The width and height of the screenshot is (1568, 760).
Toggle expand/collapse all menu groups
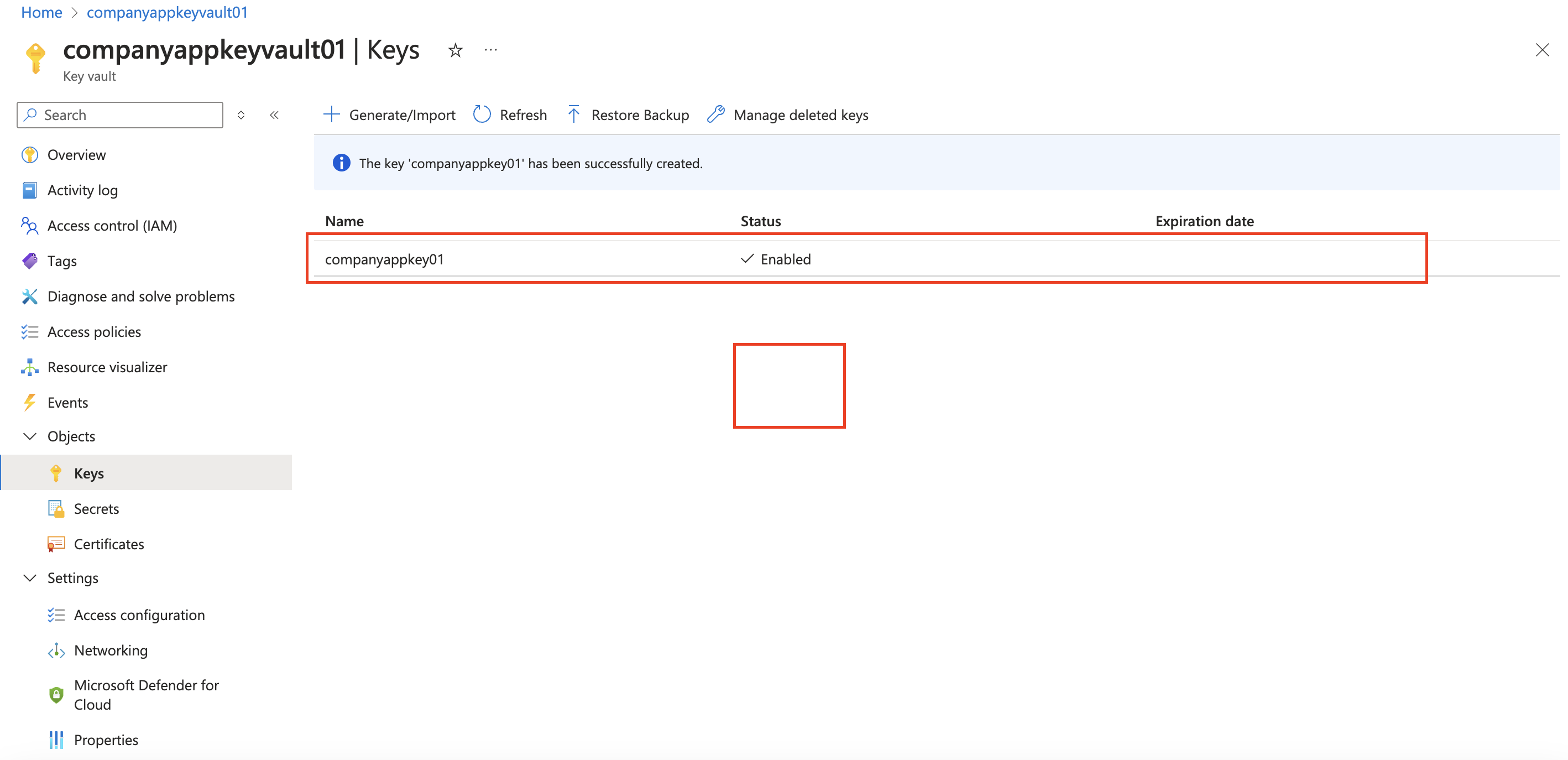click(241, 115)
